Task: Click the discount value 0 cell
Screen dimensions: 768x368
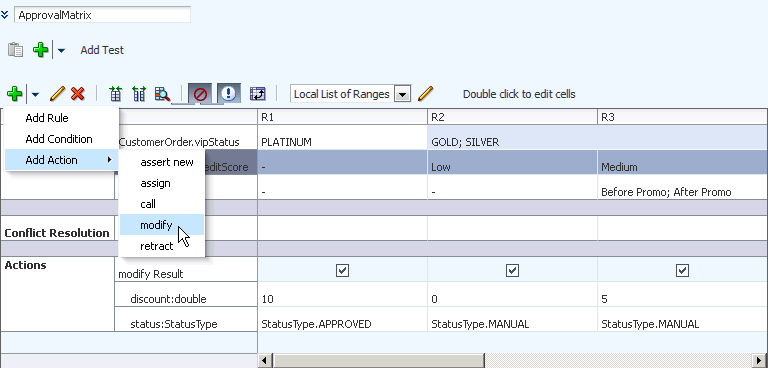Action: (512, 294)
